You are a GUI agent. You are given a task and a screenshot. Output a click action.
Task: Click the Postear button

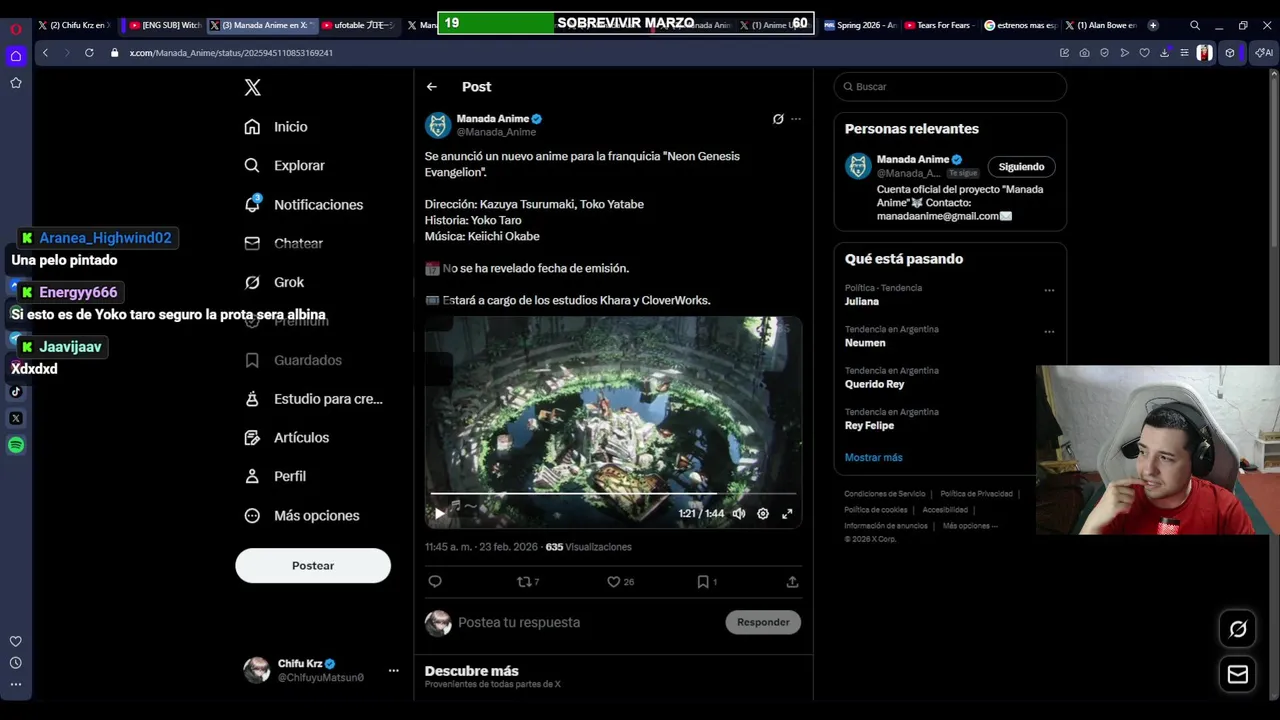313,566
